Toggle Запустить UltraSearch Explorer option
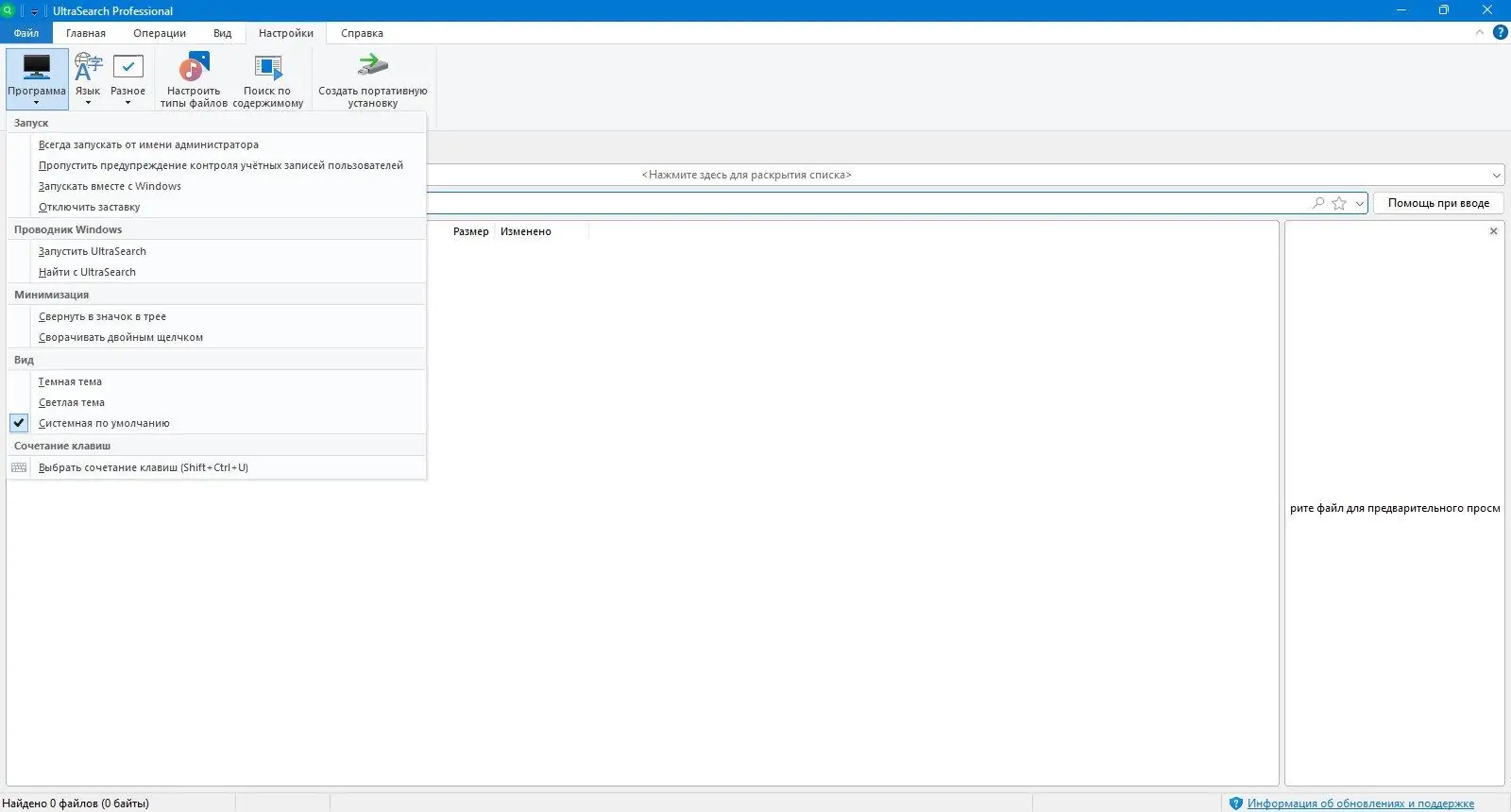Viewport: 1511px width, 812px height. 216,251
